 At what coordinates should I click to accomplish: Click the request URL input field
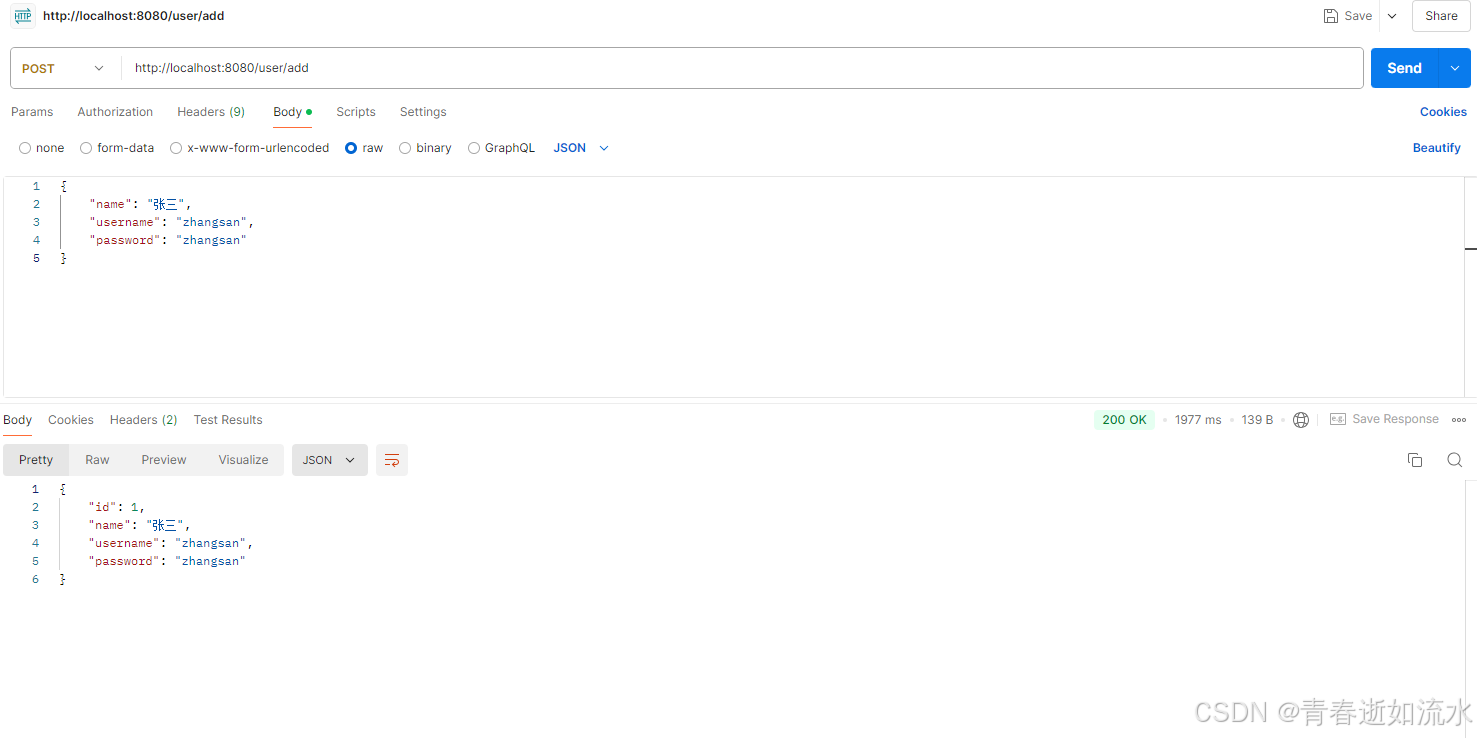(742, 68)
